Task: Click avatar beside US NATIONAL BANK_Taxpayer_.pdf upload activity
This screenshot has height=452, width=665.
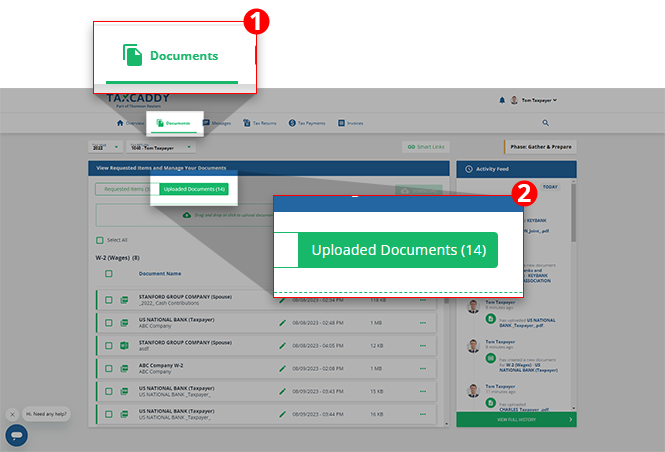Action: tap(473, 307)
